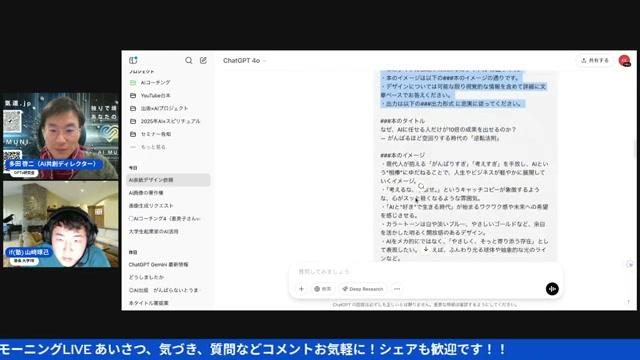Click the small round icon at chat right edge

tap(630, 264)
